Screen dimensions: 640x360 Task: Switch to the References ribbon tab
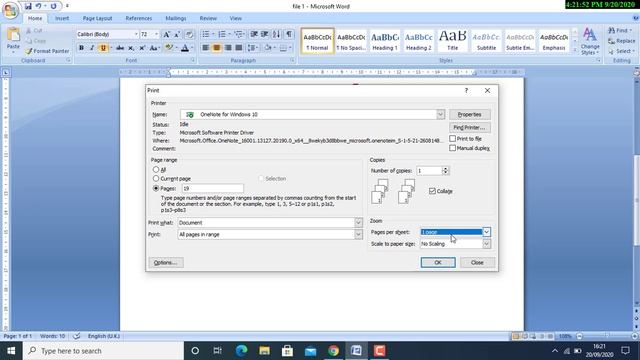(139, 18)
